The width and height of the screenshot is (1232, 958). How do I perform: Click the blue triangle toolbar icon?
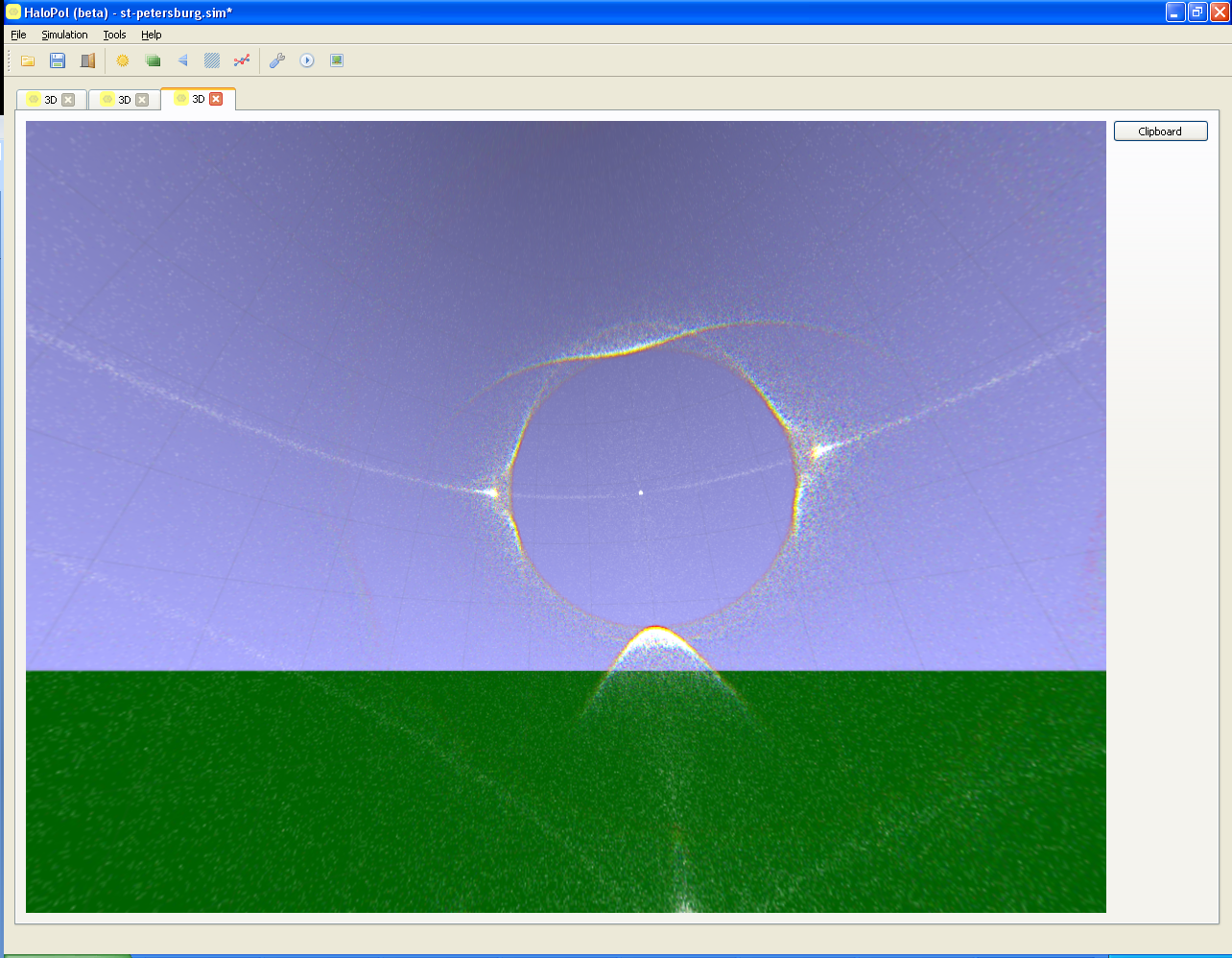coord(182,60)
